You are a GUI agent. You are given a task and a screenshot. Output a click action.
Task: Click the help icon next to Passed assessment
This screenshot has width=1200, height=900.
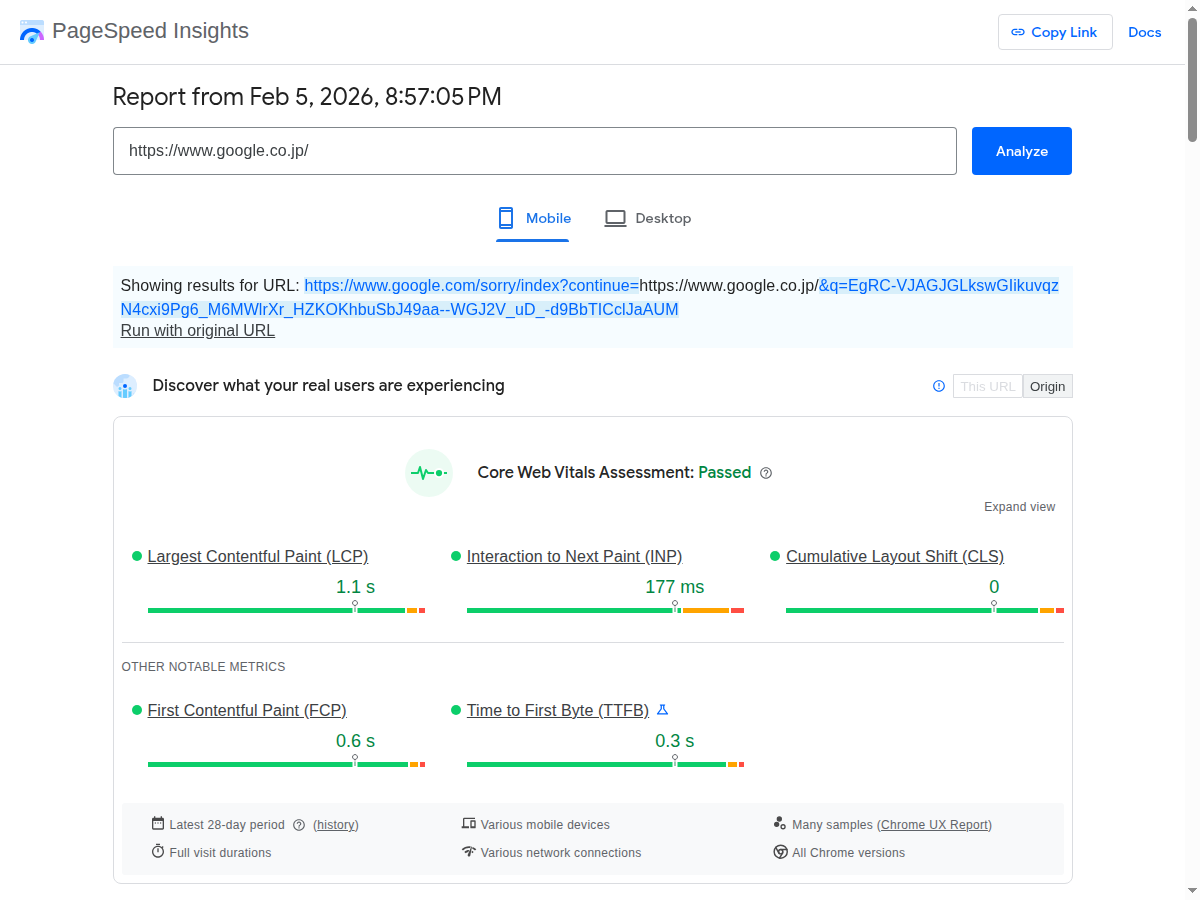(x=766, y=472)
